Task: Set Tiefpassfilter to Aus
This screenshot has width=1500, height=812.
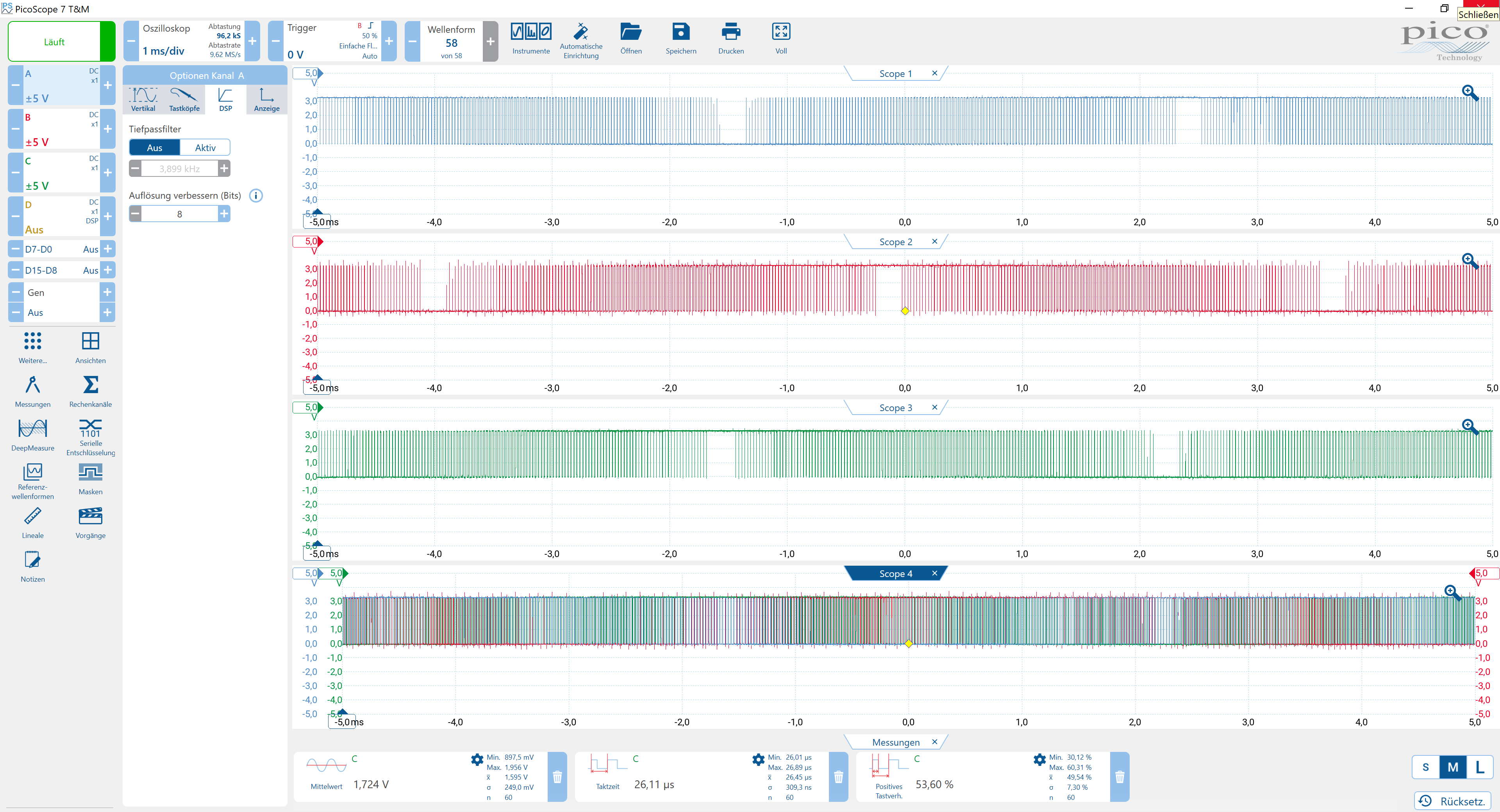Action: tap(154, 148)
